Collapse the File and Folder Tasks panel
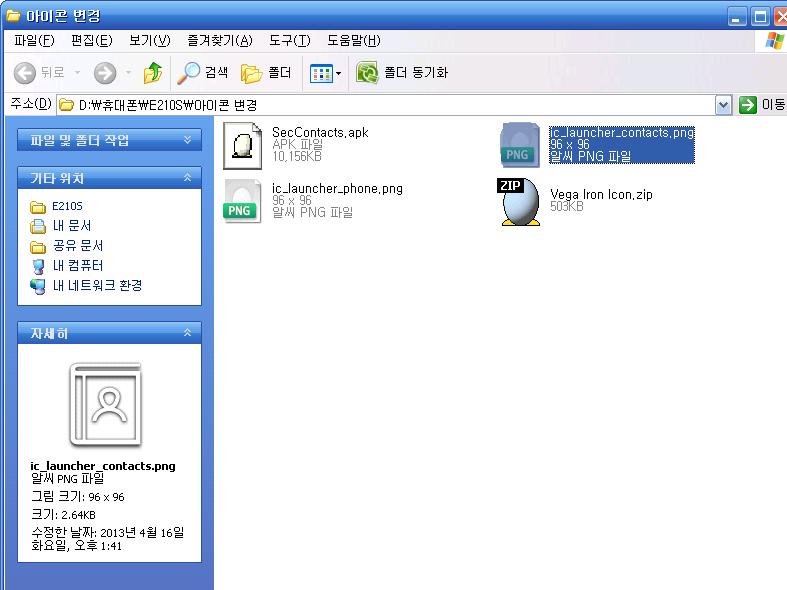This screenshot has width=787, height=590. [187, 140]
